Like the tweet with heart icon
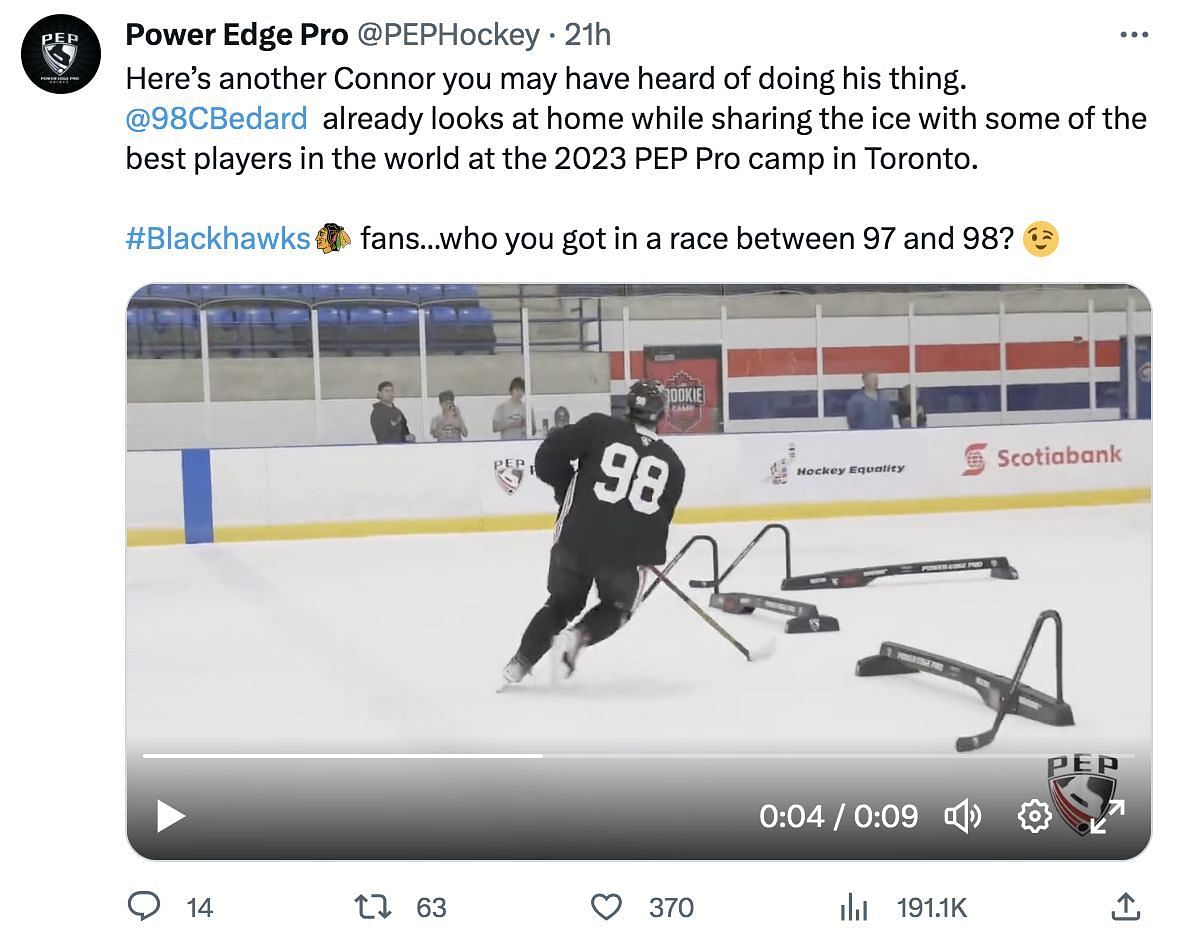This screenshot has width=1178, height=946. (606, 907)
